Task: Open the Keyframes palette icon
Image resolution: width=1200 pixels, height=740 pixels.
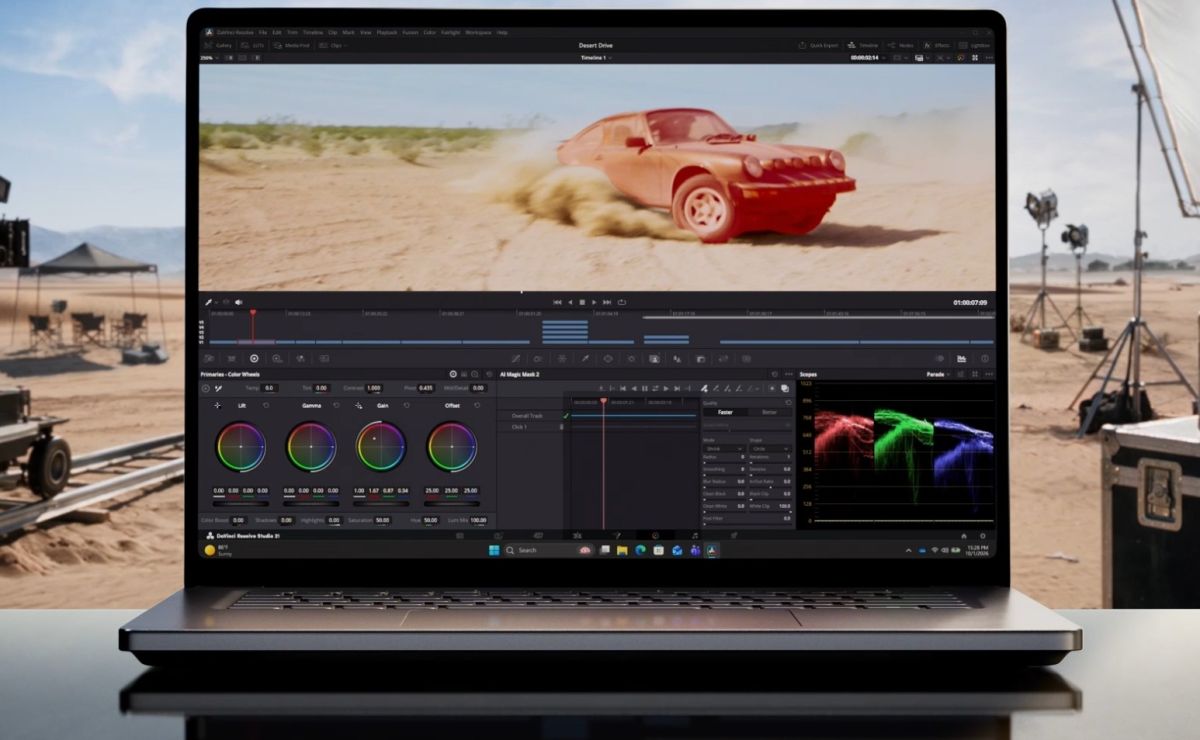Action: 940,358
